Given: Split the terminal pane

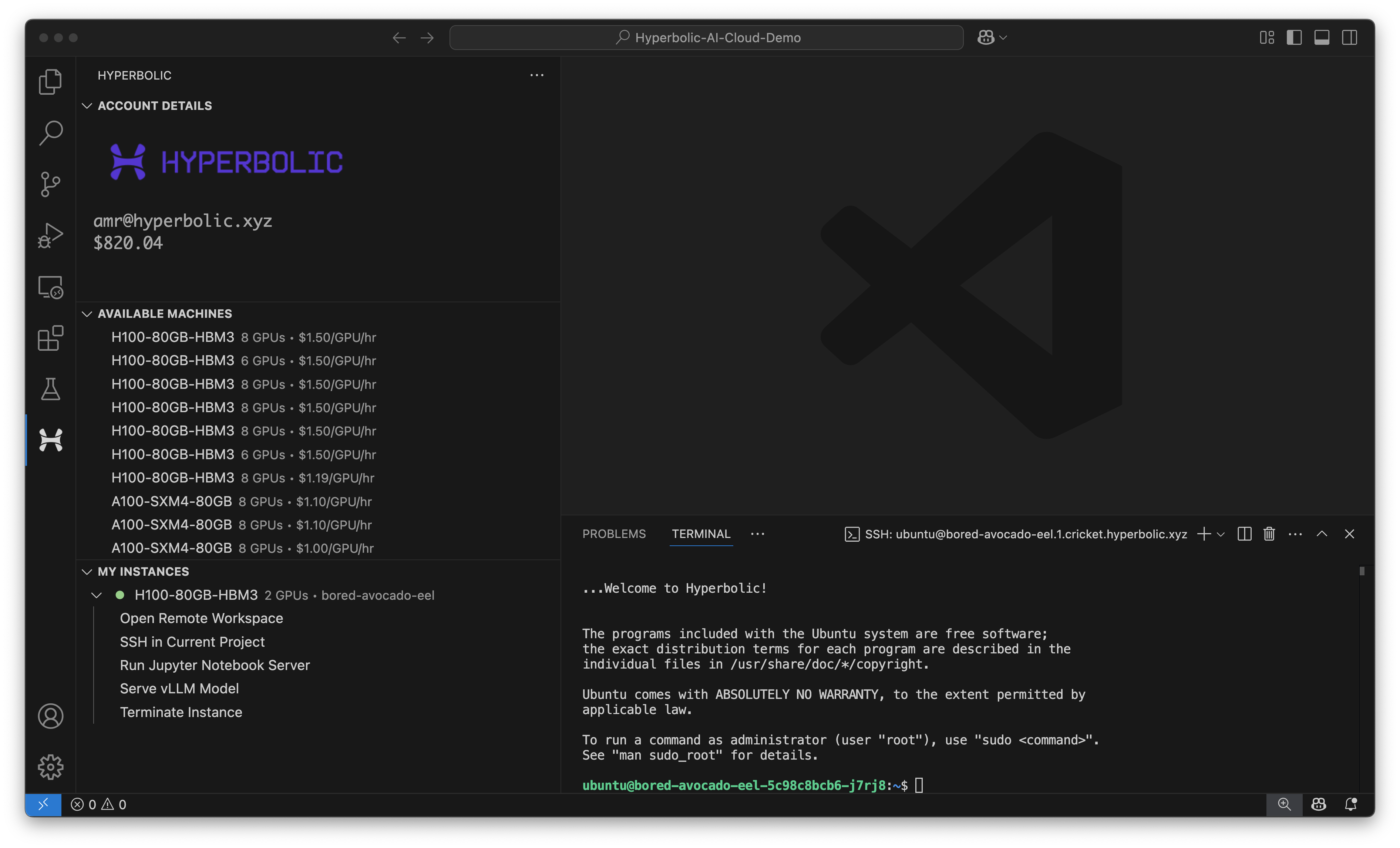Looking at the screenshot, I should (x=1244, y=534).
